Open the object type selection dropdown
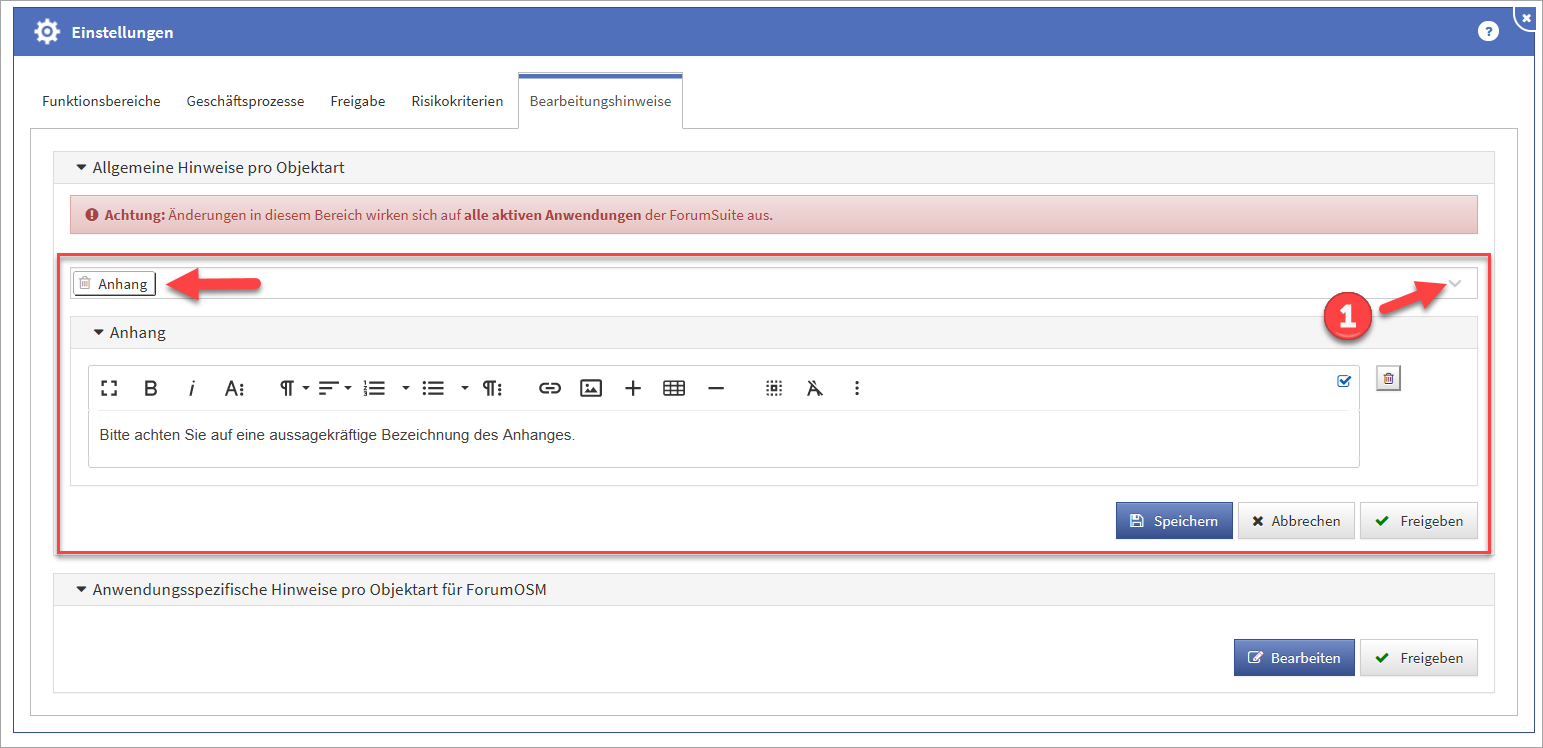 [x=1456, y=284]
